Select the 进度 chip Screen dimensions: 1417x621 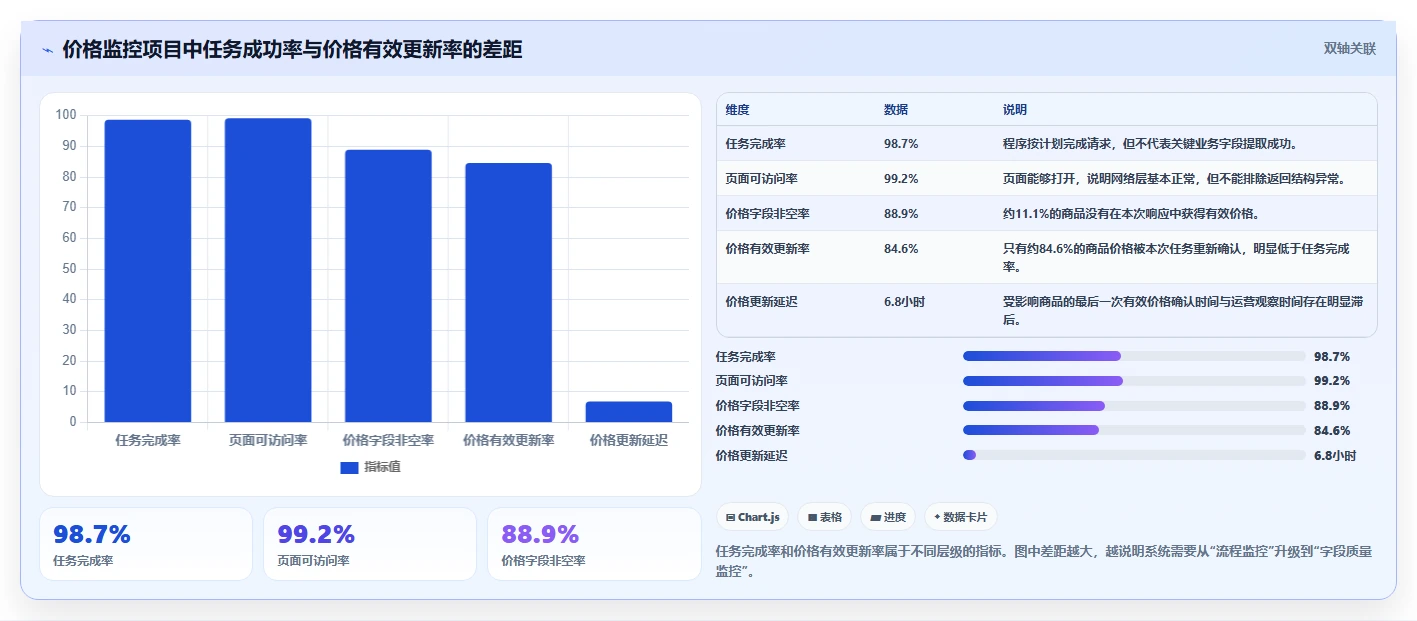coord(888,517)
